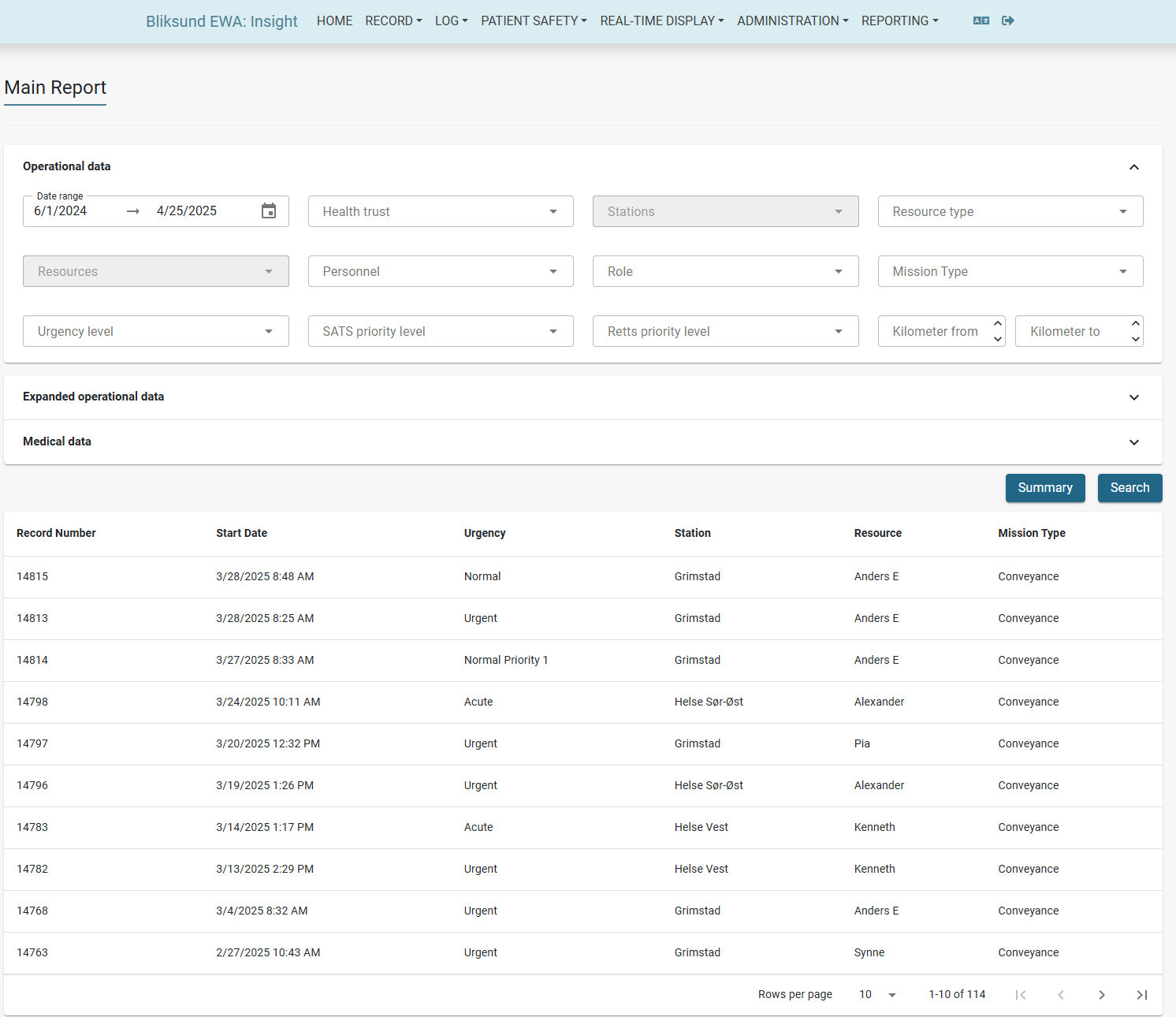Open the Health trust dropdown
Screen dimensions: 1176x1017
[x=441, y=211]
